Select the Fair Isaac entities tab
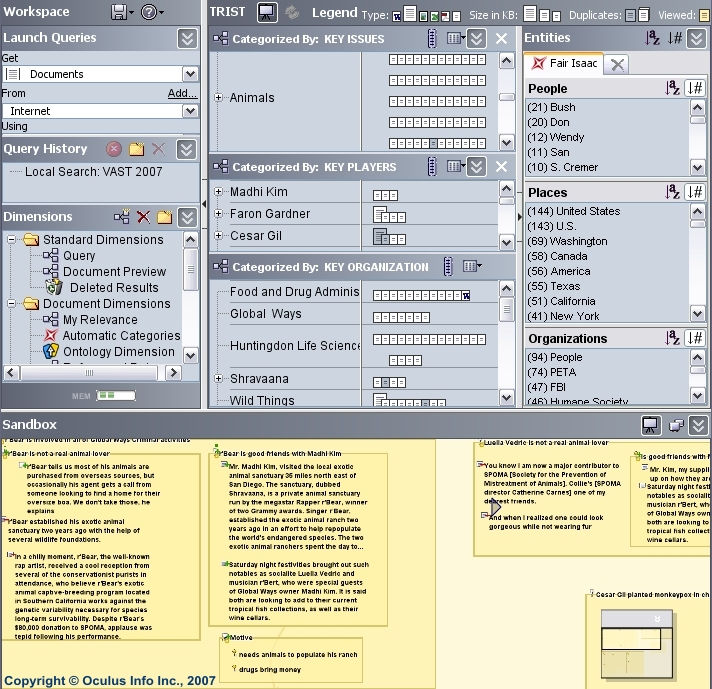This screenshot has width=712, height=689. 564,63
